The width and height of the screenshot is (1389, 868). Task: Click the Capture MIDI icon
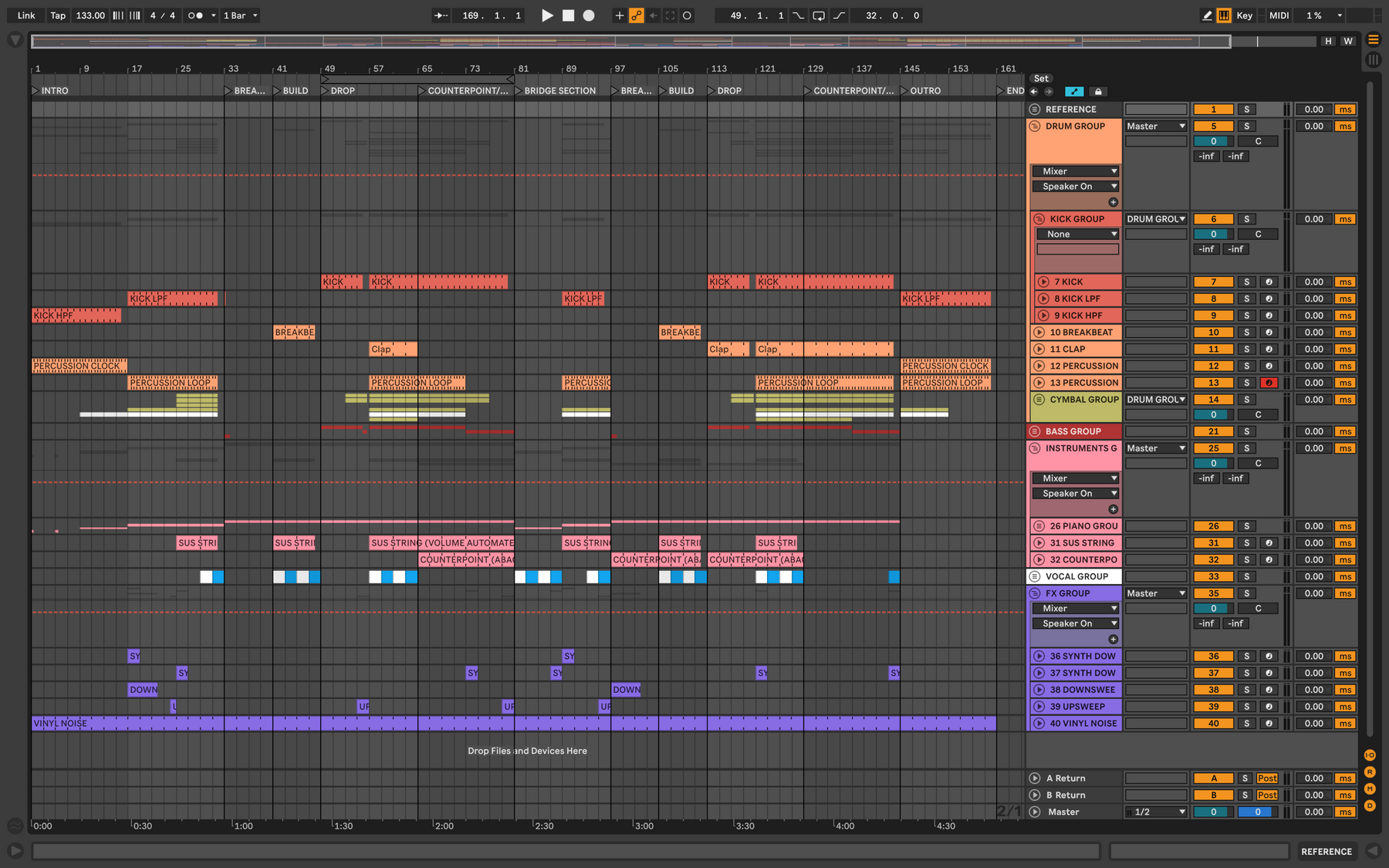(670, 15)
